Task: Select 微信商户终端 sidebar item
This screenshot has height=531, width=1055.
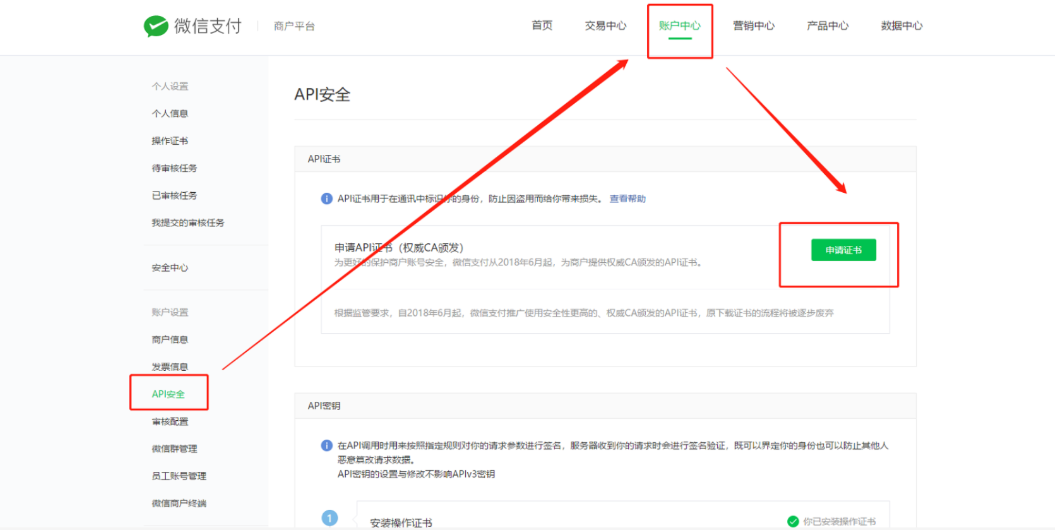Action: click(179, 503)
